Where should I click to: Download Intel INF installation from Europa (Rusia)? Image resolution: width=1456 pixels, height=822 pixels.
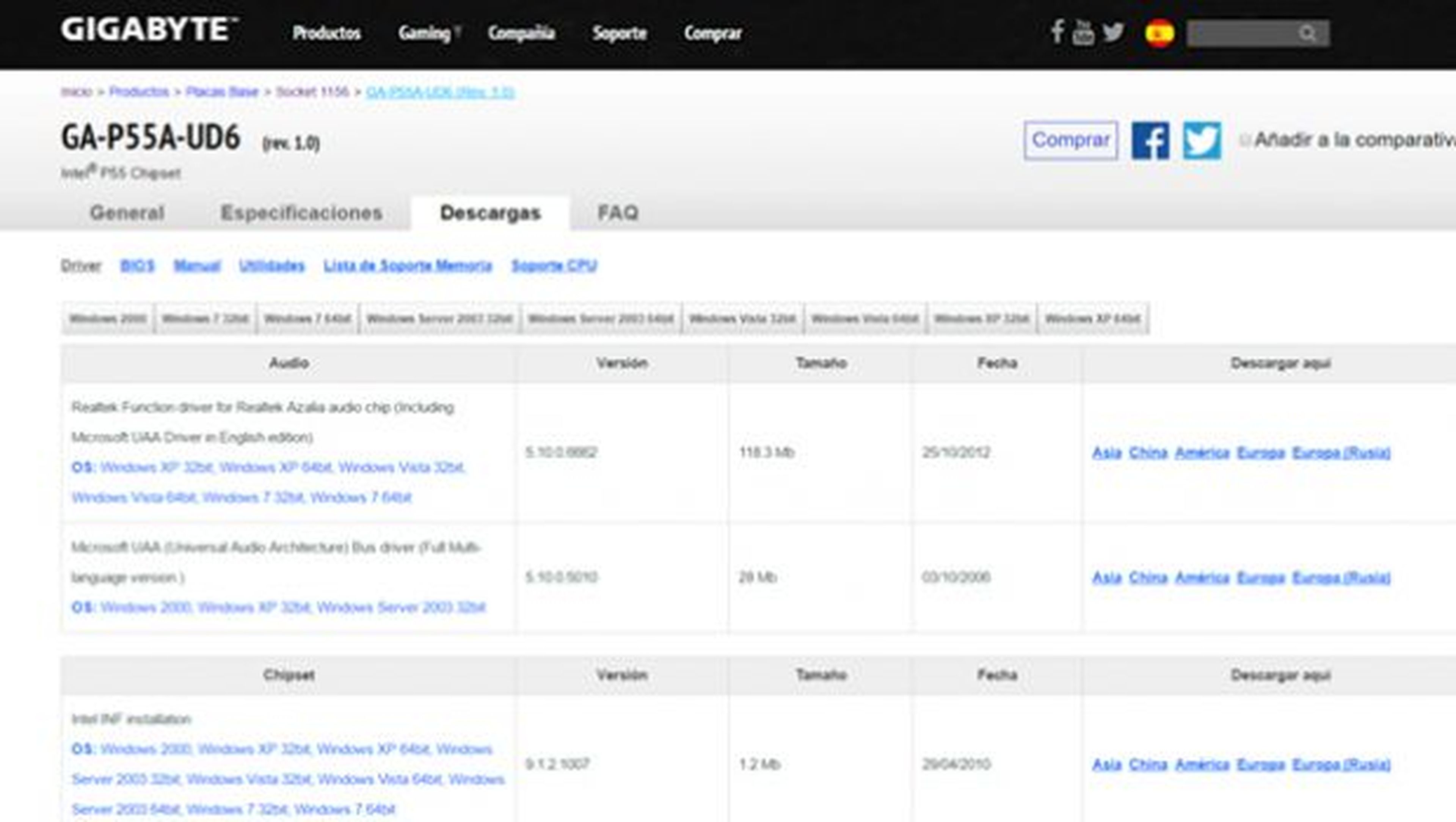[1341, 765]
